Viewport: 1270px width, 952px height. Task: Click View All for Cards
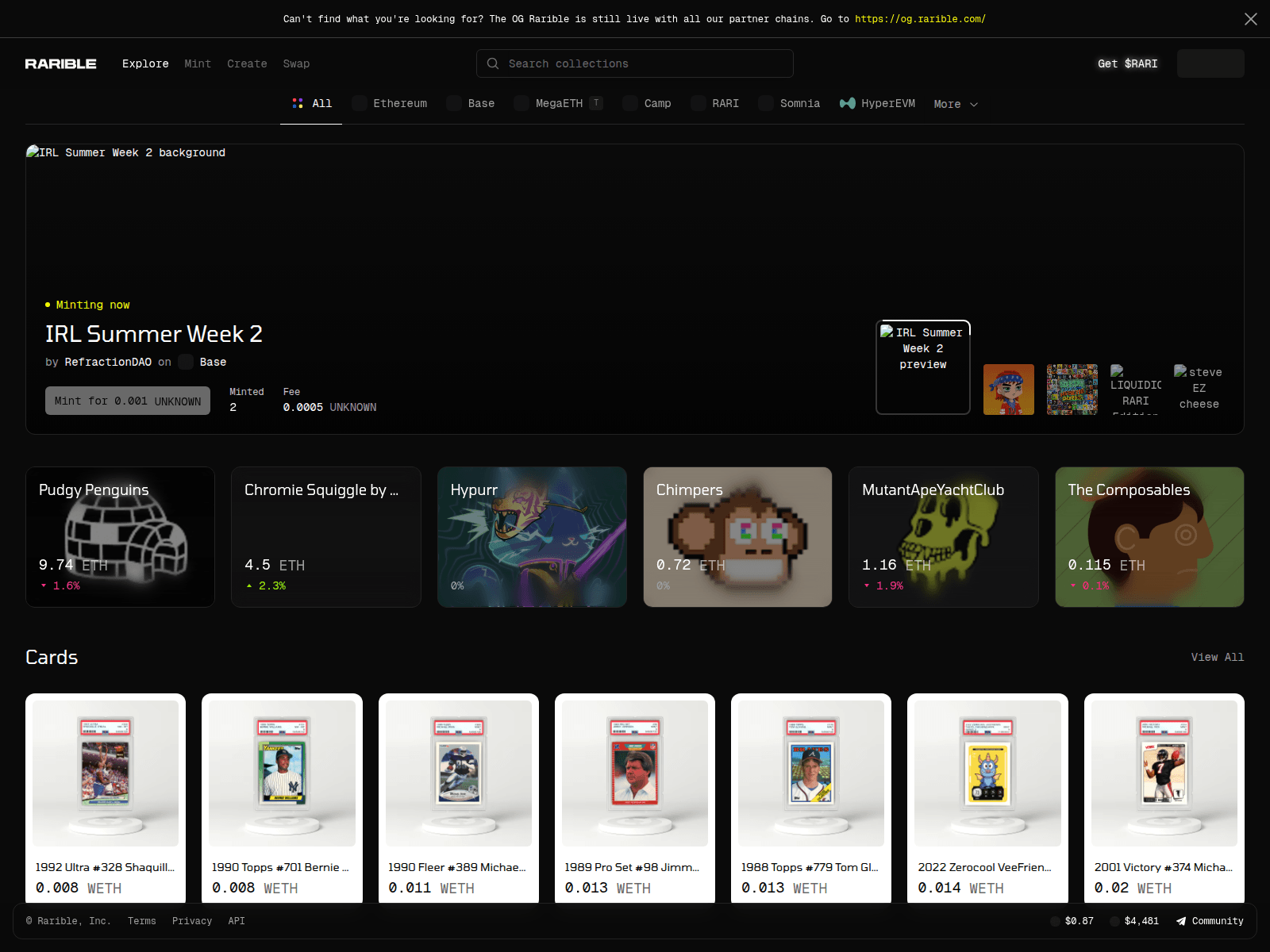[x=1218, y=657]
